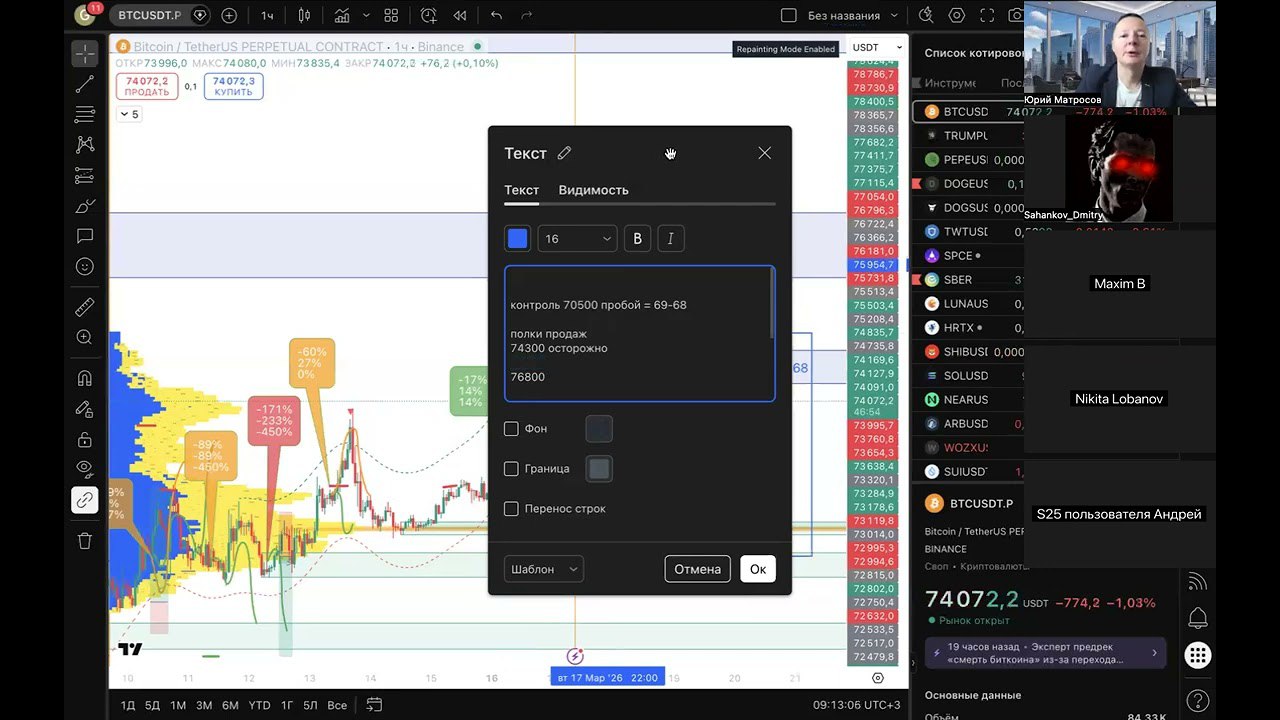Open the emoji sticker tool
Screen dimensions: 1280x720
click(x=85, y=267)
